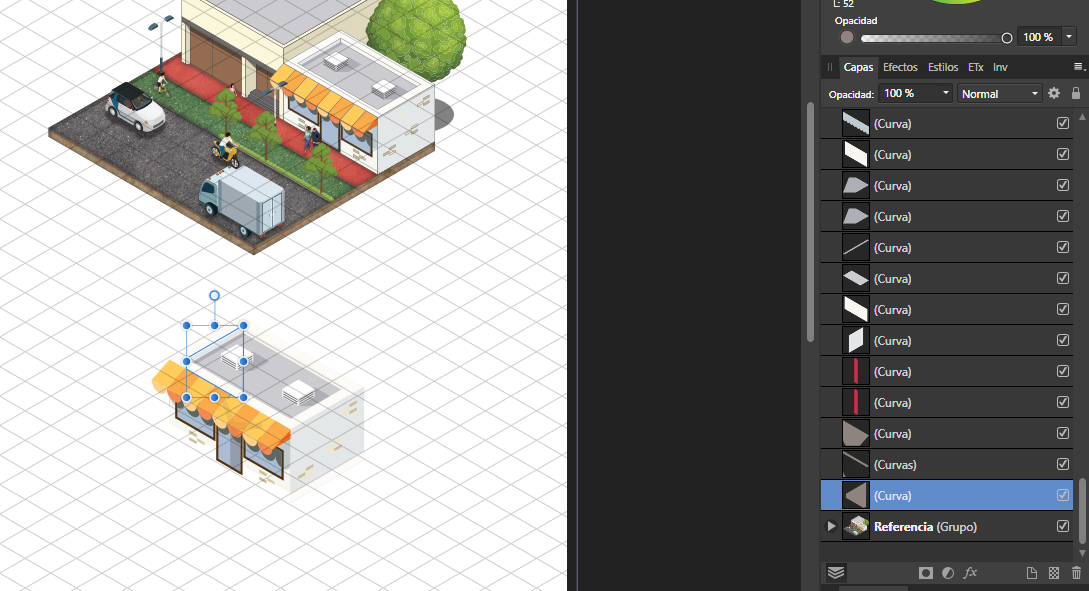Screen dimensions: 1089x591
Task: Click the canvas vertical scrollbar thumb
Action: pyautogui.click(x=810, y=222)
